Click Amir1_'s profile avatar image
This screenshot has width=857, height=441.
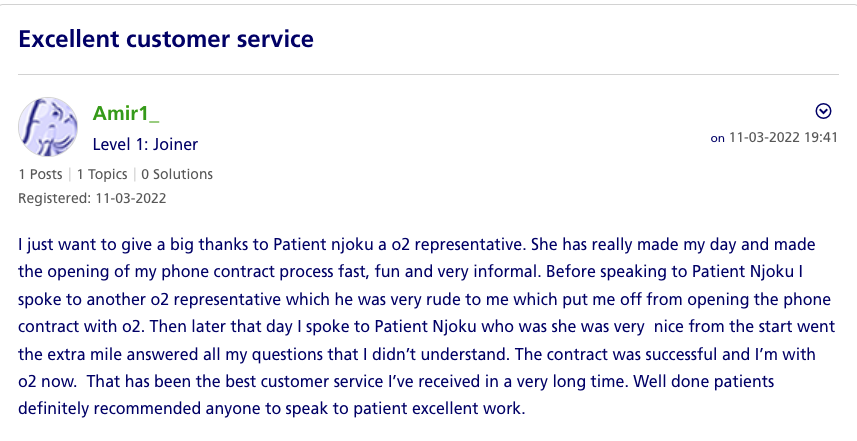pos(48,127)
